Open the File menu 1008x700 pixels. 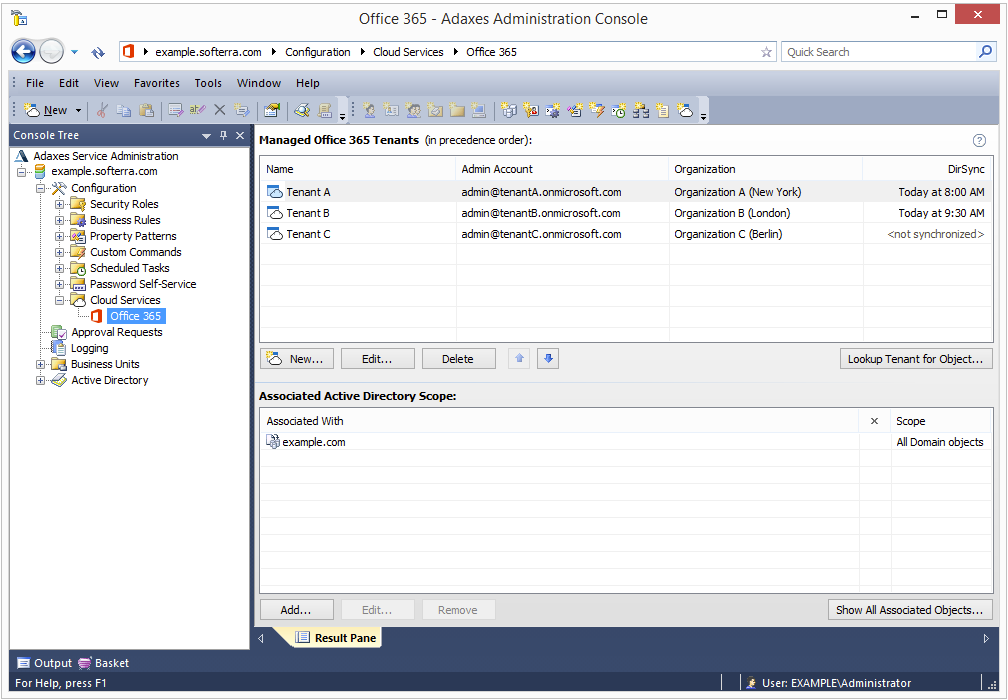coord(35,83)
